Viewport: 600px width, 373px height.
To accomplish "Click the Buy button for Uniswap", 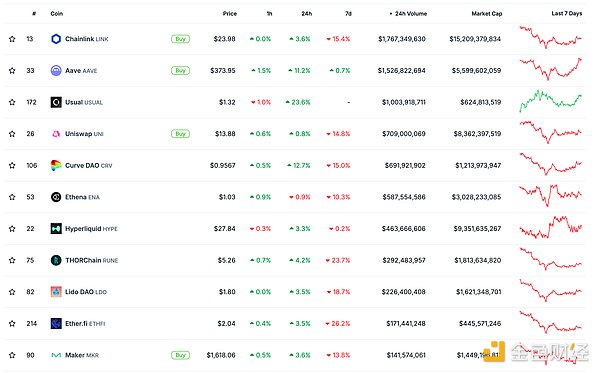I will [x=180, y=134].
